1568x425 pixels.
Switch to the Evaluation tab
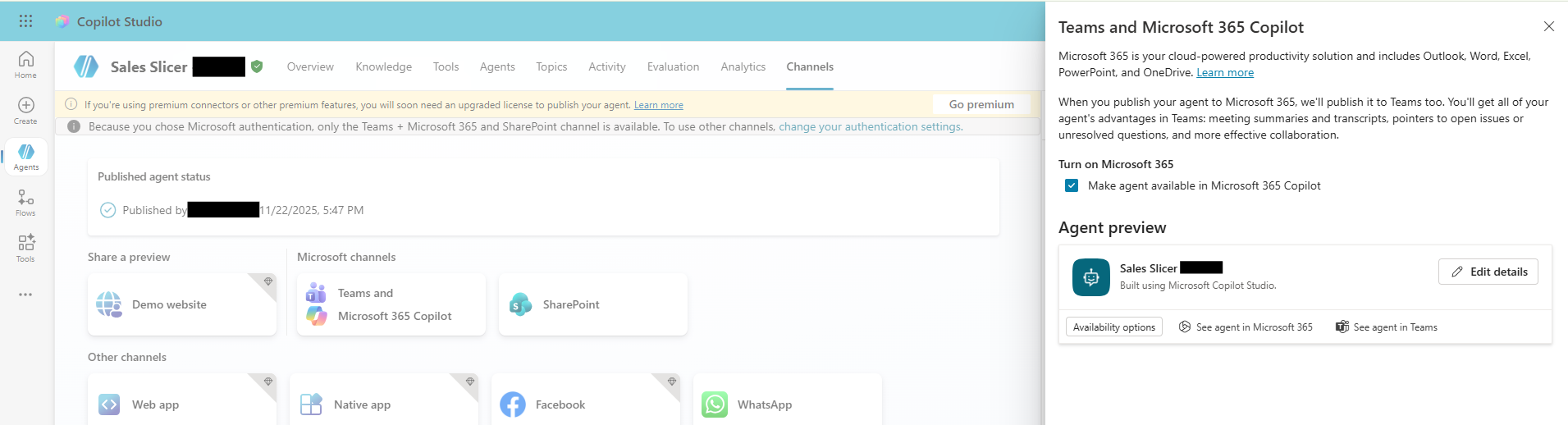pyautogui.click(x=673, y=66)
